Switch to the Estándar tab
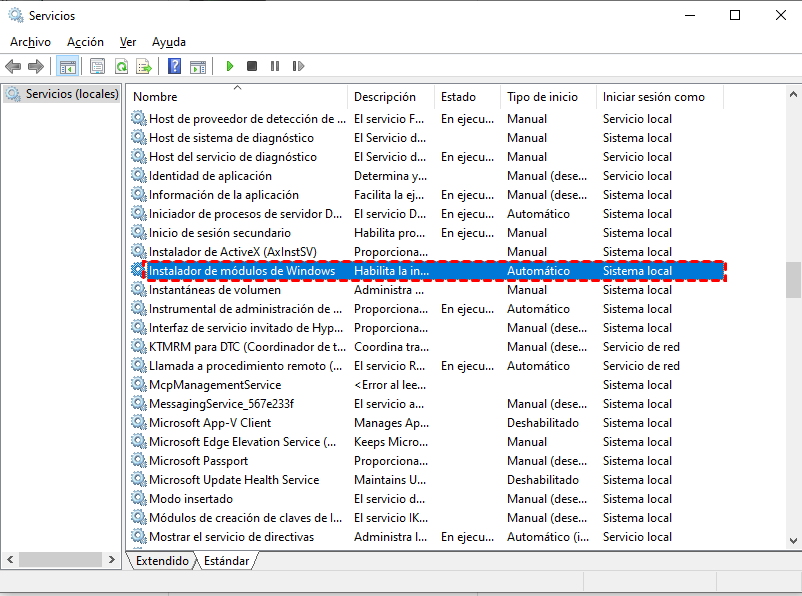This screenshot has height=596, width=802. [226, 561]
